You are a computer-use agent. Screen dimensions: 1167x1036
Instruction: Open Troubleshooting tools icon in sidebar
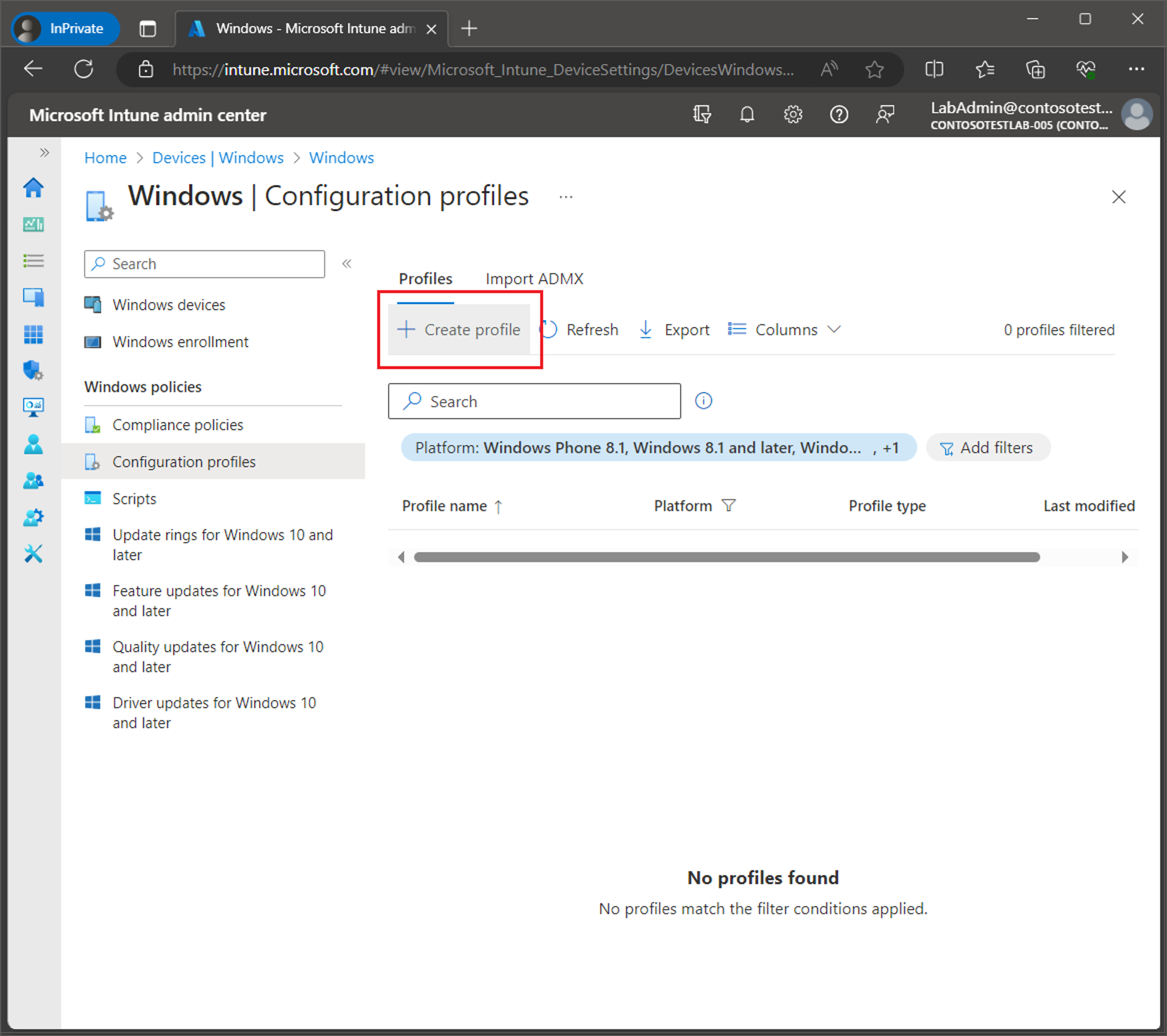tap(33, 554)
